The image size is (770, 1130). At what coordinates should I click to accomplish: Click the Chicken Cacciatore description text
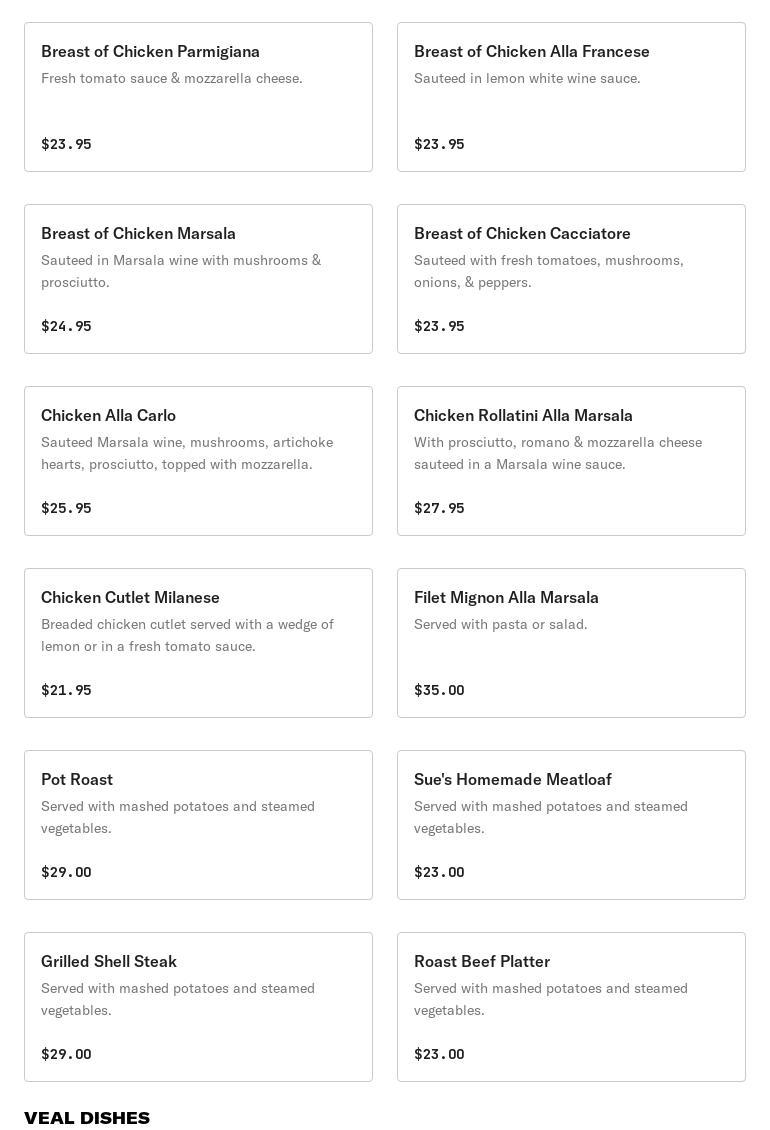(x=548, y=271)
